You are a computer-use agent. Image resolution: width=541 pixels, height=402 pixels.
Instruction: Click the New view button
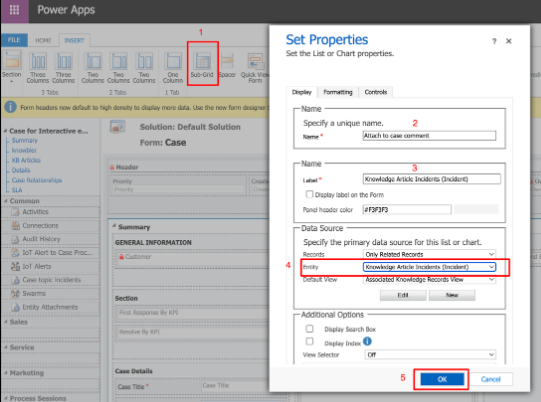[452, 295]
